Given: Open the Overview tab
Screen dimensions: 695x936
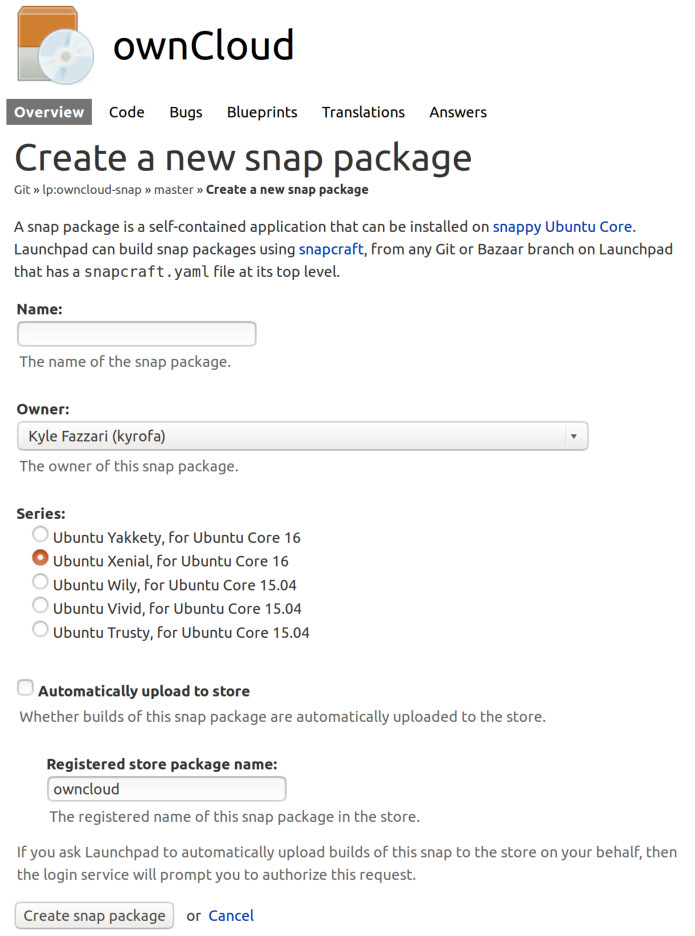Looking at the screenshot, I should [x=49, y=112].
